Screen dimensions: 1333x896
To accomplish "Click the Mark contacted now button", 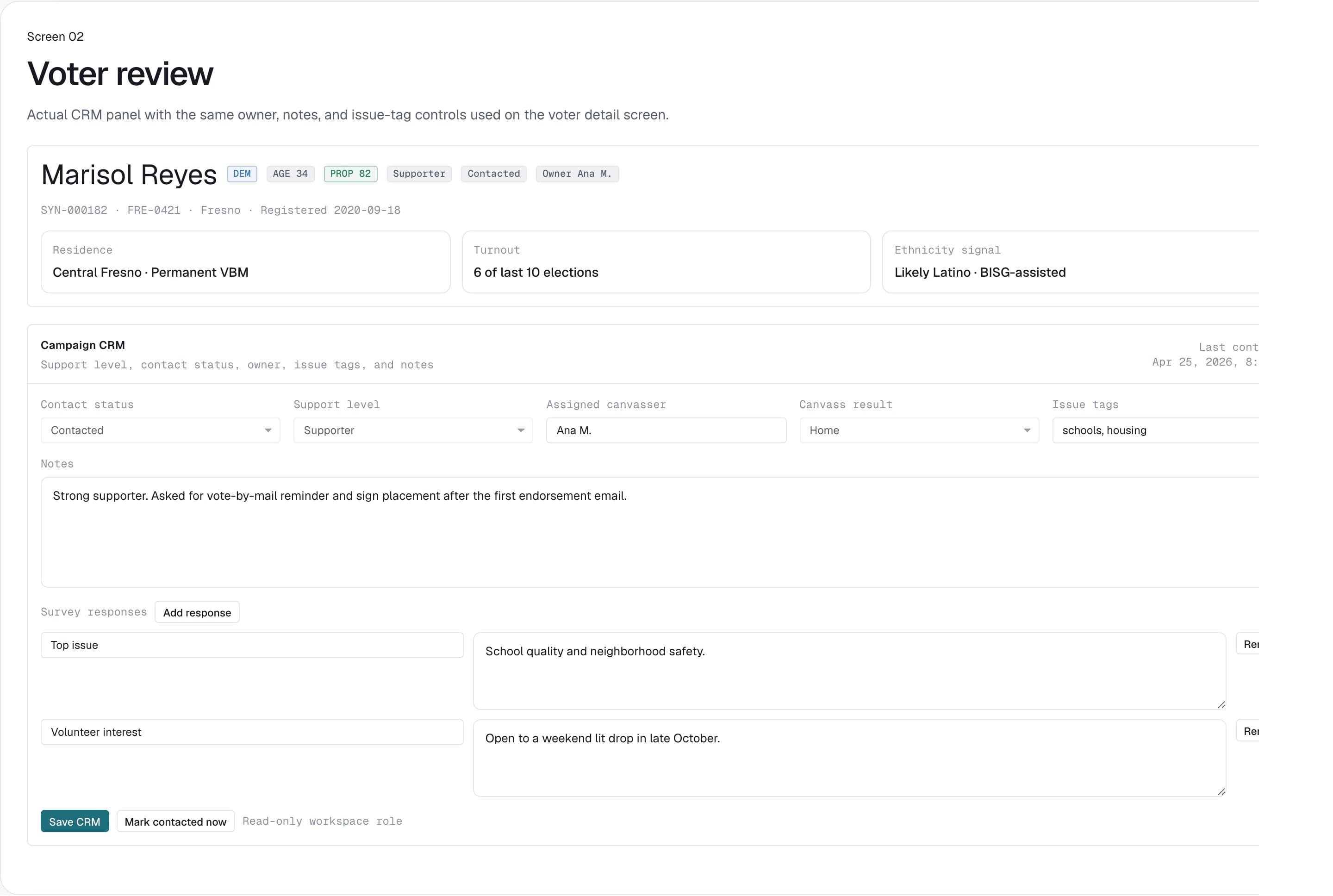I will [x=175, y=821].
